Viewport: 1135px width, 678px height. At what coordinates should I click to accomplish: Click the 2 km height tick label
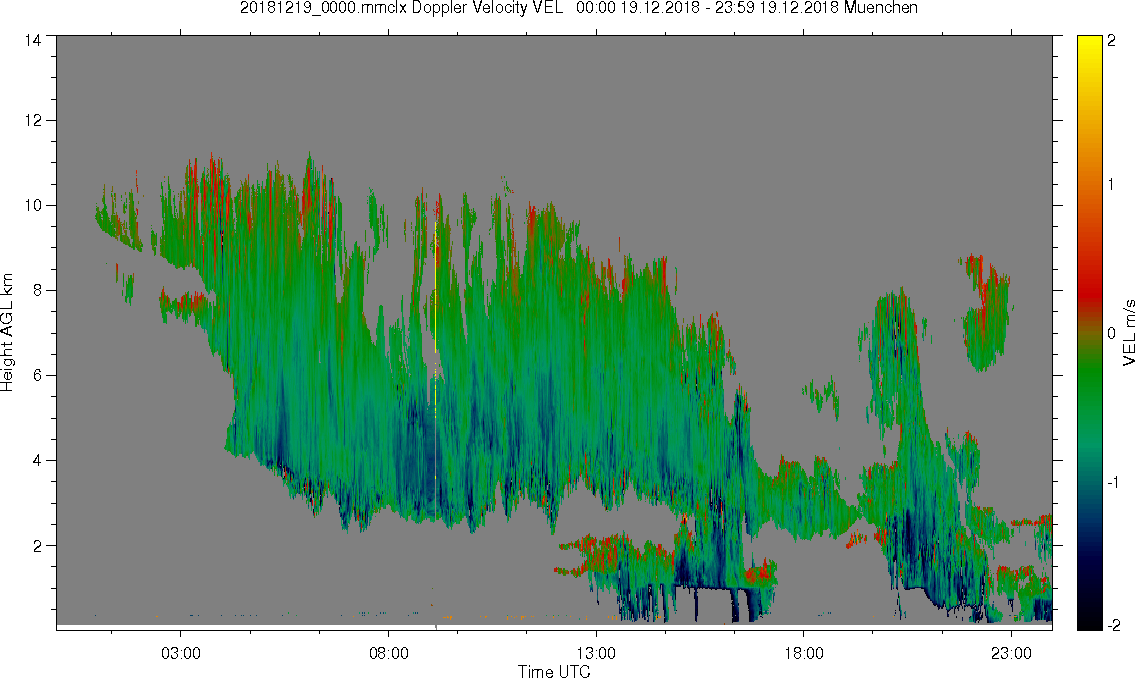point(37,546)
